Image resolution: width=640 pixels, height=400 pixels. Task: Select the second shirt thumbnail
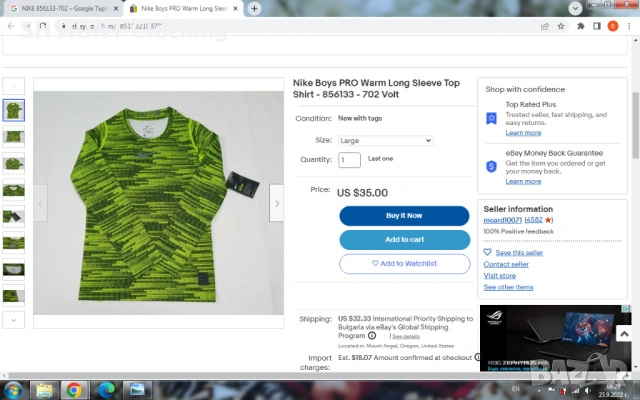[x=13, y=137]
